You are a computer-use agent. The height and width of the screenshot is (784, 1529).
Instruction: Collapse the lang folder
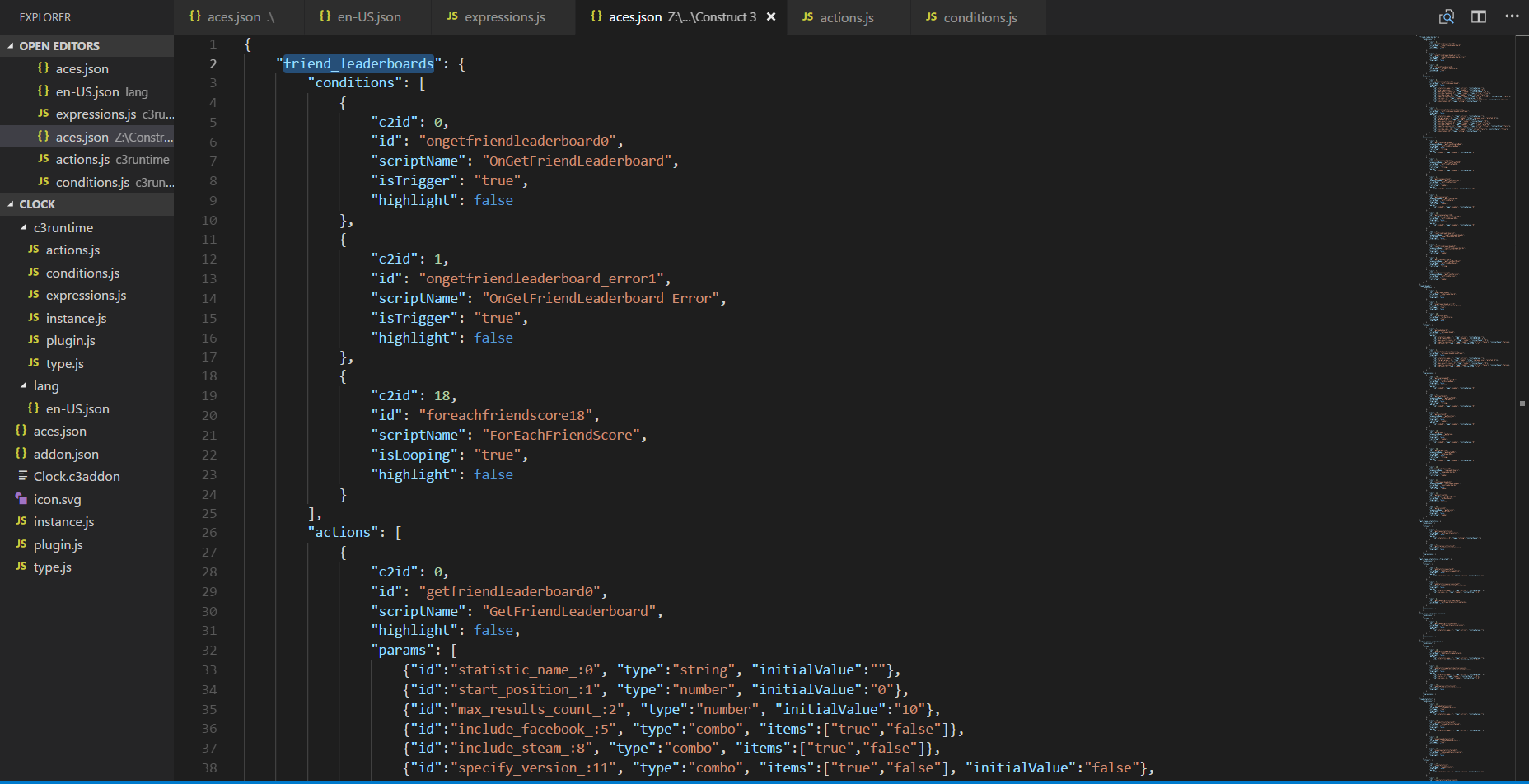(23, 385)
